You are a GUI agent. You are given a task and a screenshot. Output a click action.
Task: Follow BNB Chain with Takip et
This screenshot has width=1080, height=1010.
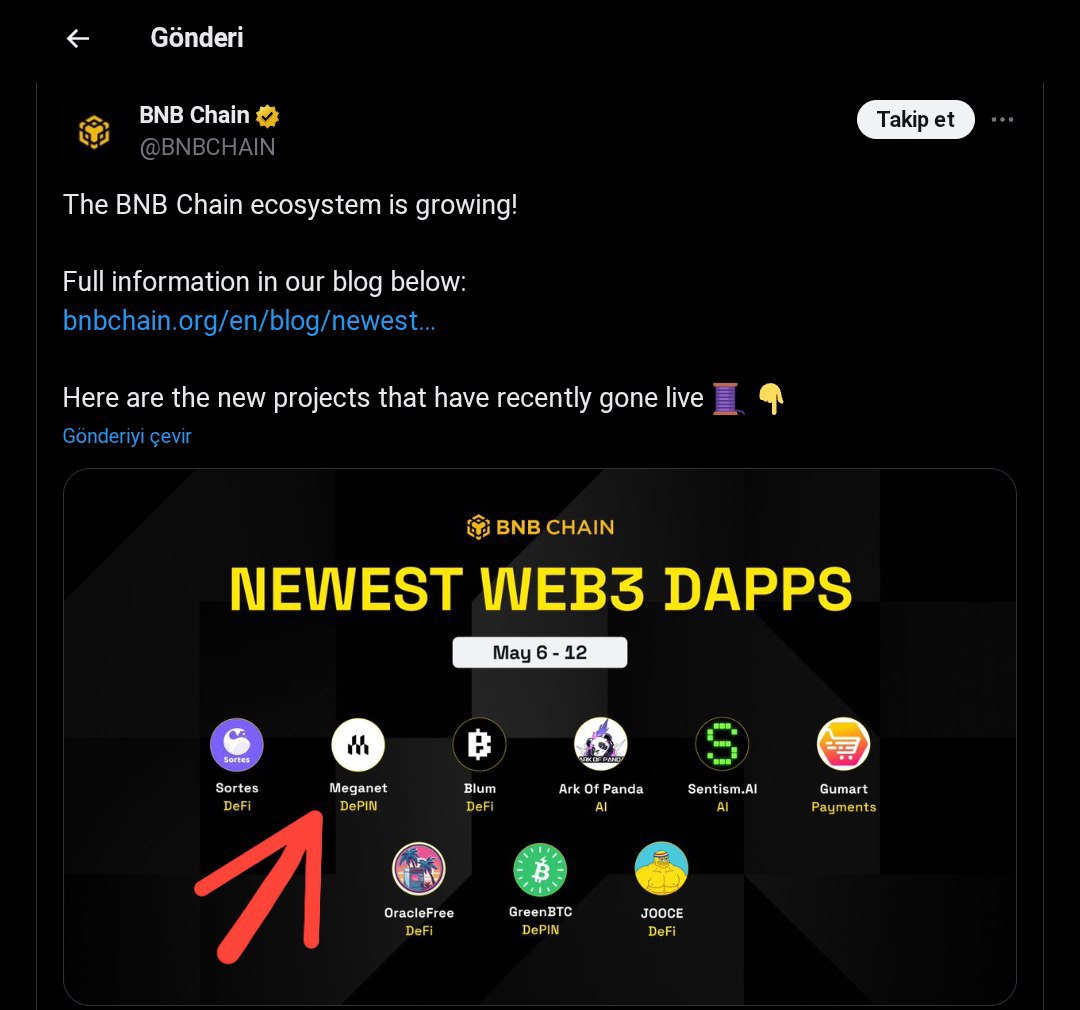pos(915,120)
